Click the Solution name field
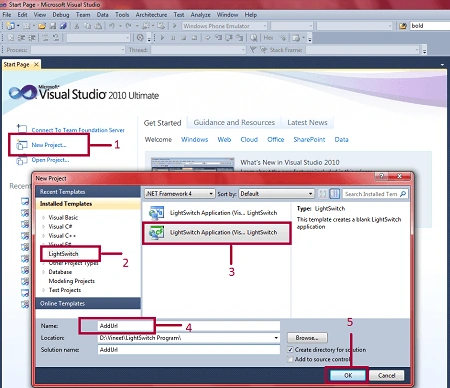The image size is (450, 388). click(189, 350)
